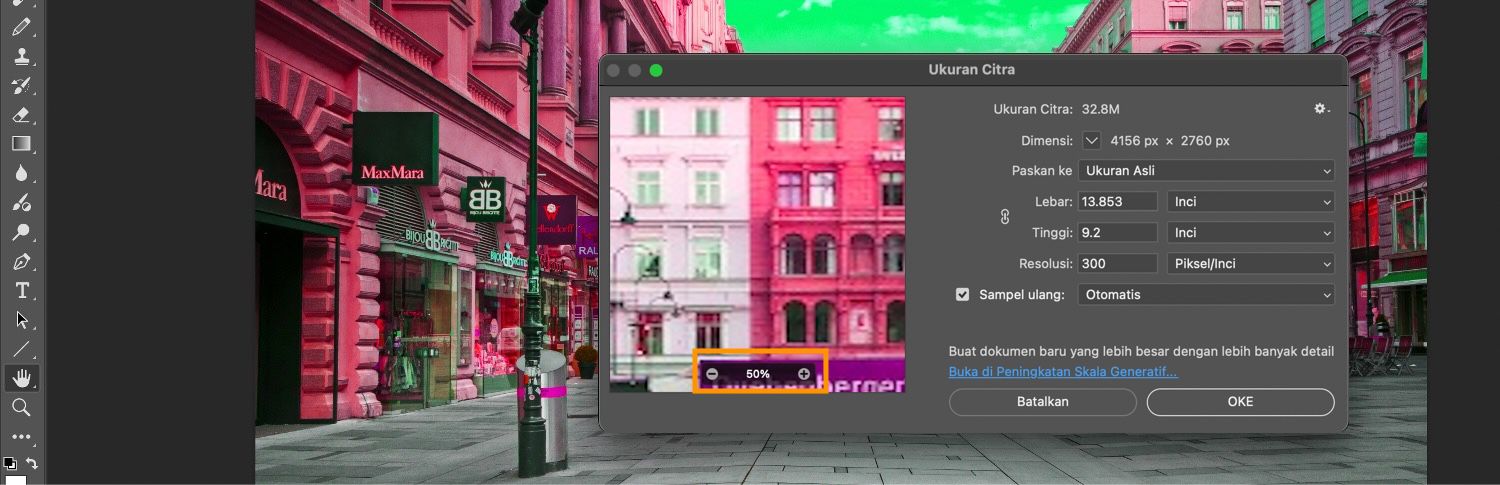Open the Lebar unit Inci dropdown
This screenshot has width=1500, height=485.
coord(1251,202)
